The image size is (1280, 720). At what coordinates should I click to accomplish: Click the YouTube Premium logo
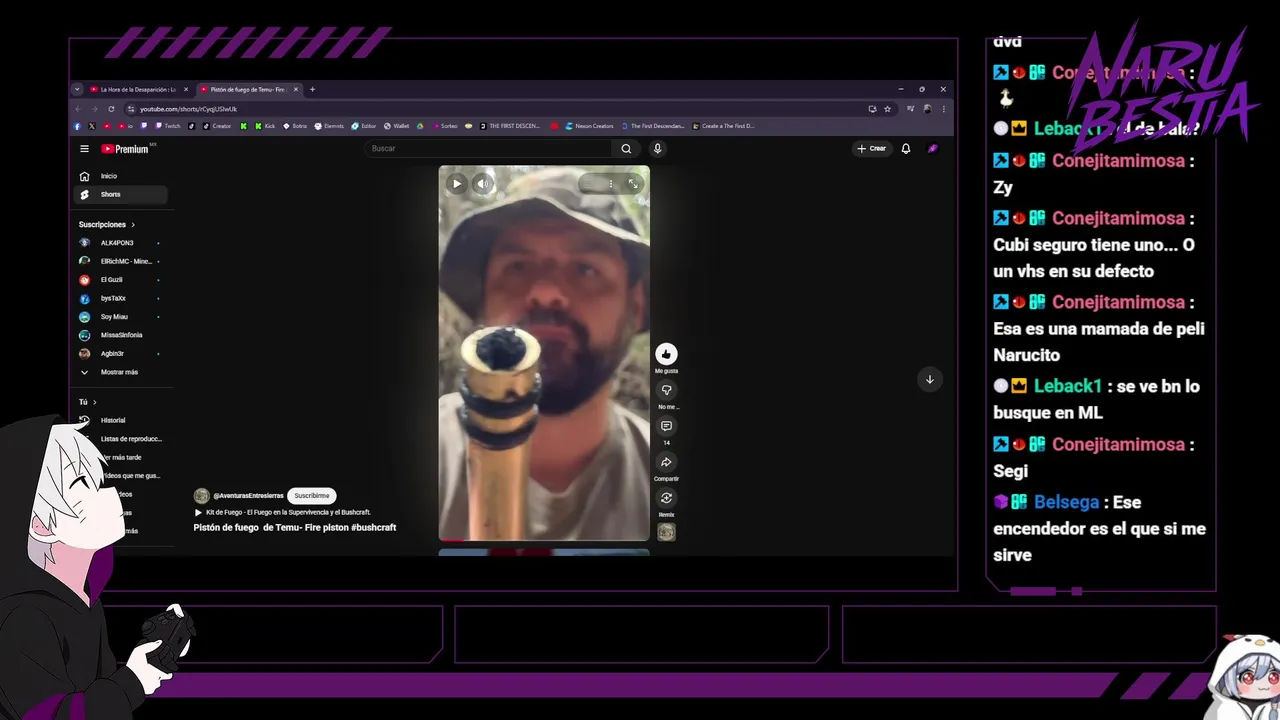[x=125, y=149]
